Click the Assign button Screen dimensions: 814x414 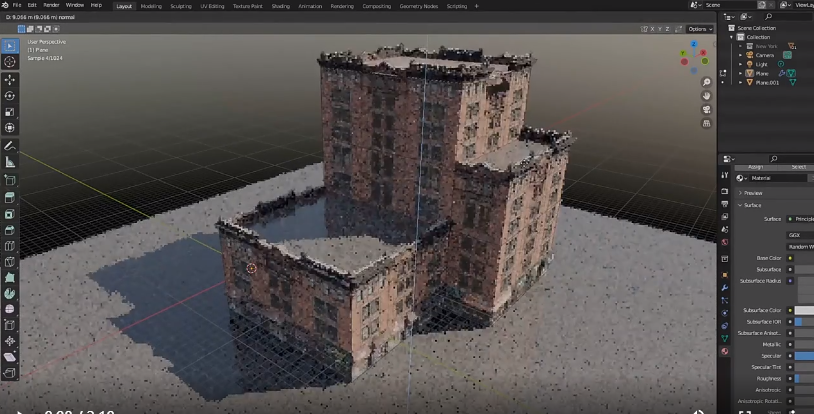[755, 167]
